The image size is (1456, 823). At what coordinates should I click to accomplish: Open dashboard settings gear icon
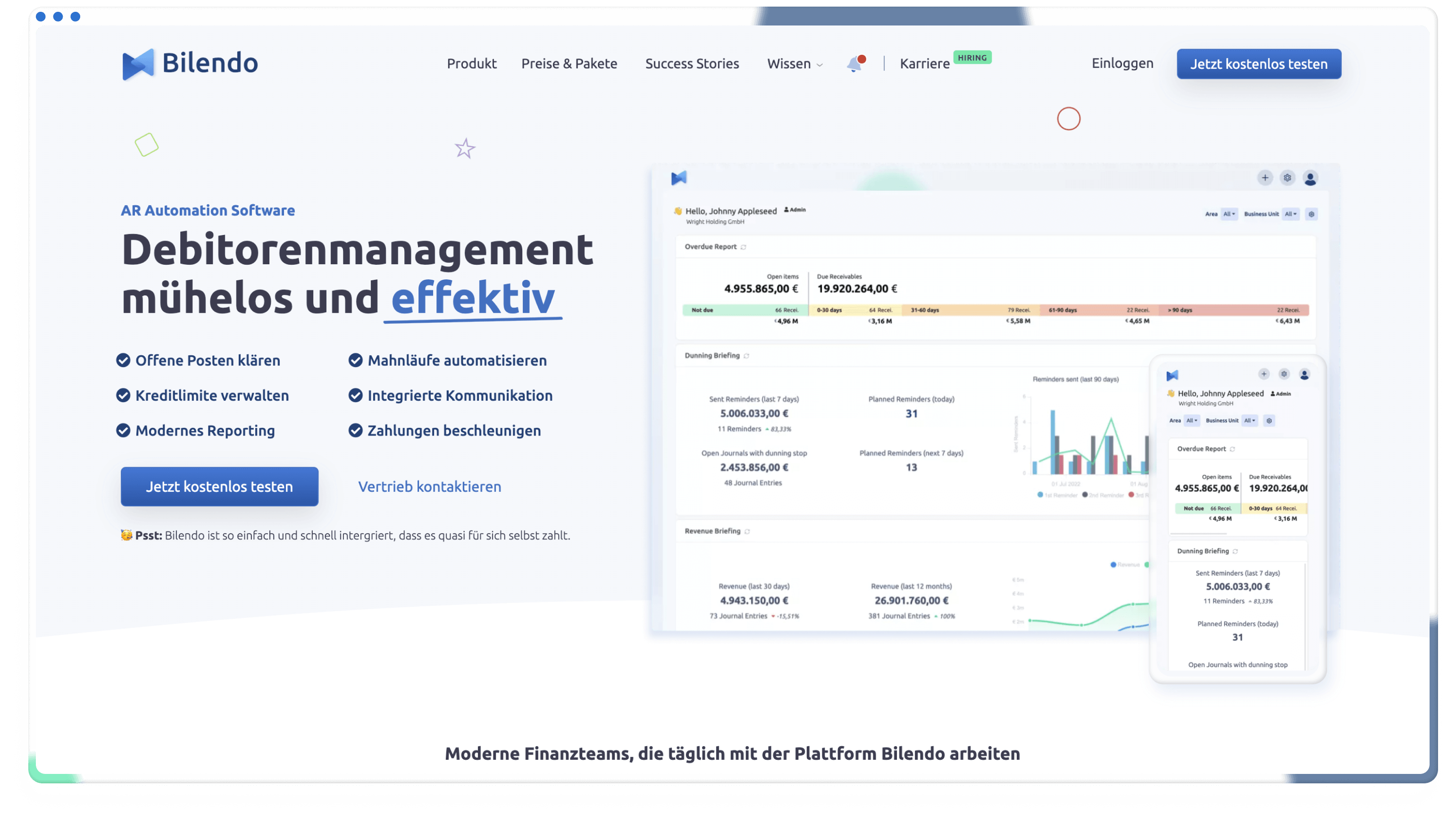(1288, 178)
